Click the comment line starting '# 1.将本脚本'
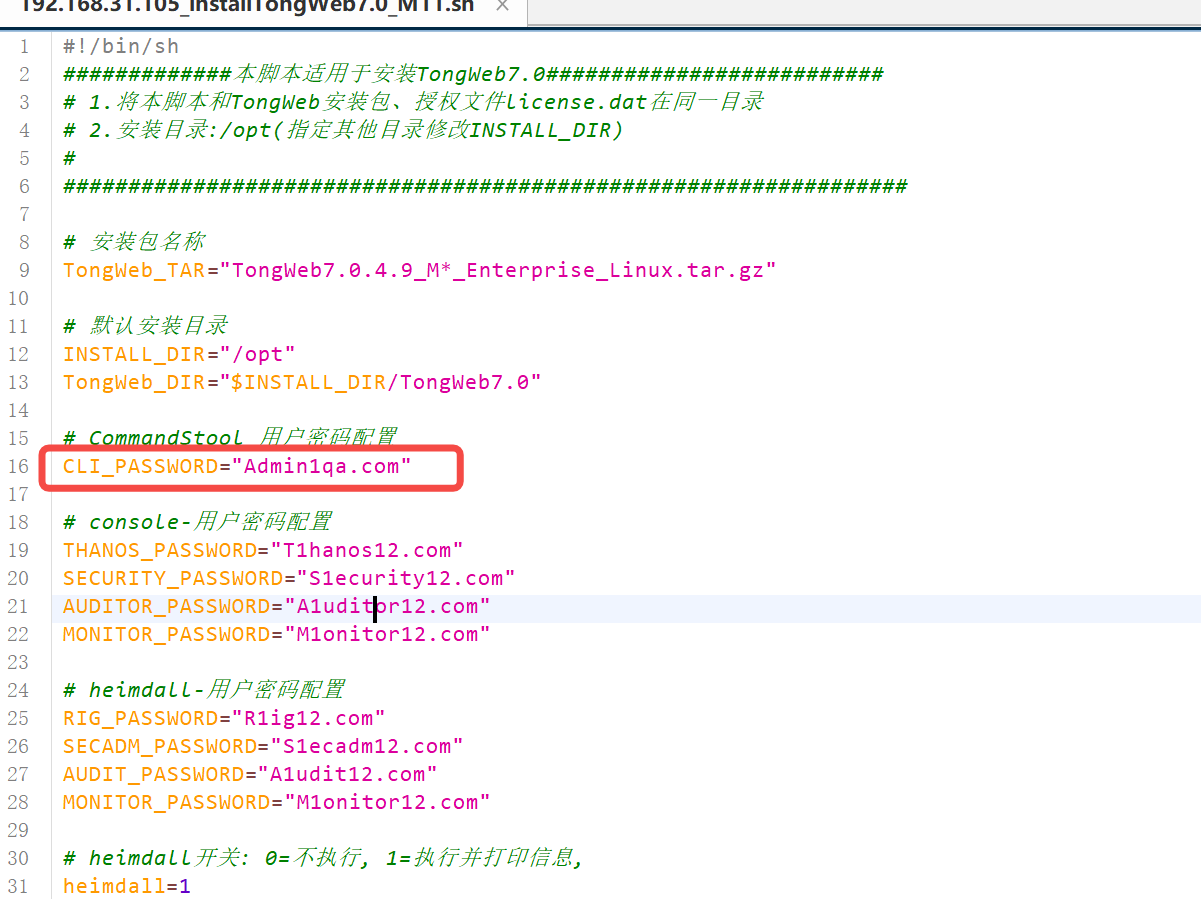This screenshot has height=899, width=1201. [x=414, y=102]
